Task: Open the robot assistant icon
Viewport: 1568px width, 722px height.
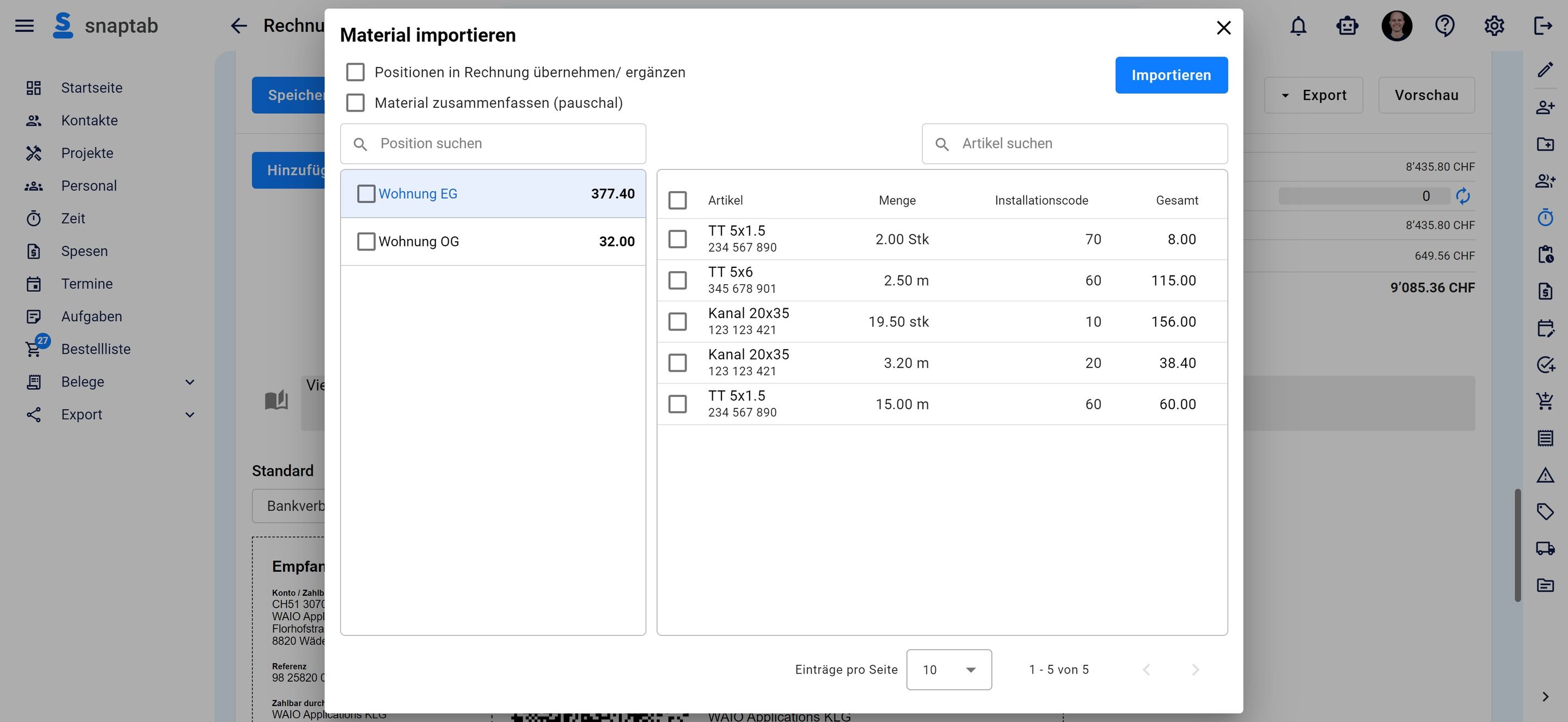Action: (1347, 26)
